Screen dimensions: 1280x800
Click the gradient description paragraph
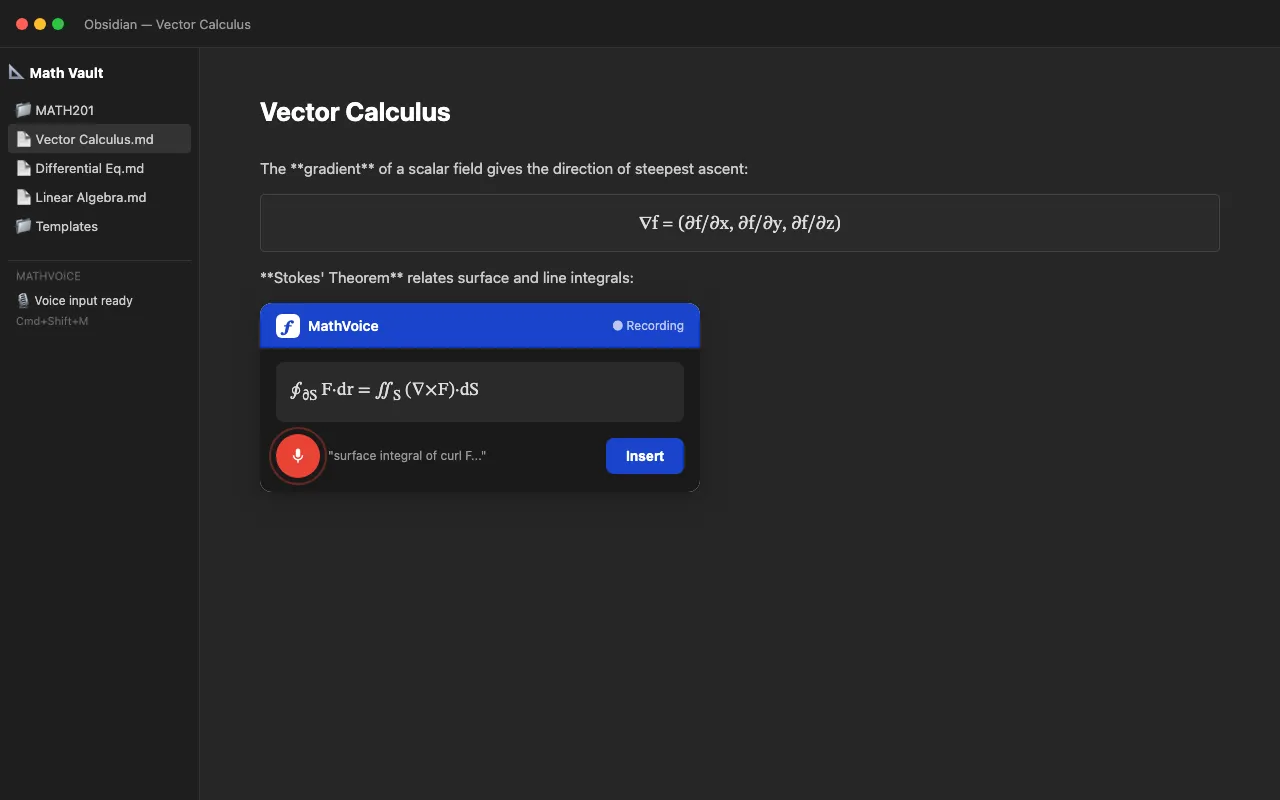504,169
